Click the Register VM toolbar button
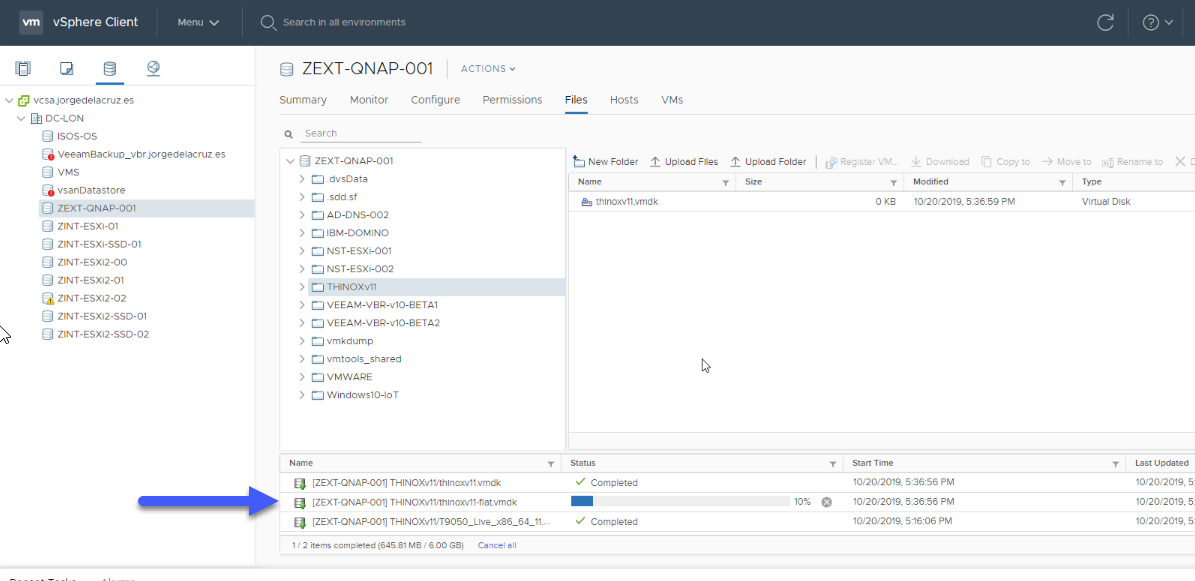This screenshot has height=581, width=1195. [862, 162]
